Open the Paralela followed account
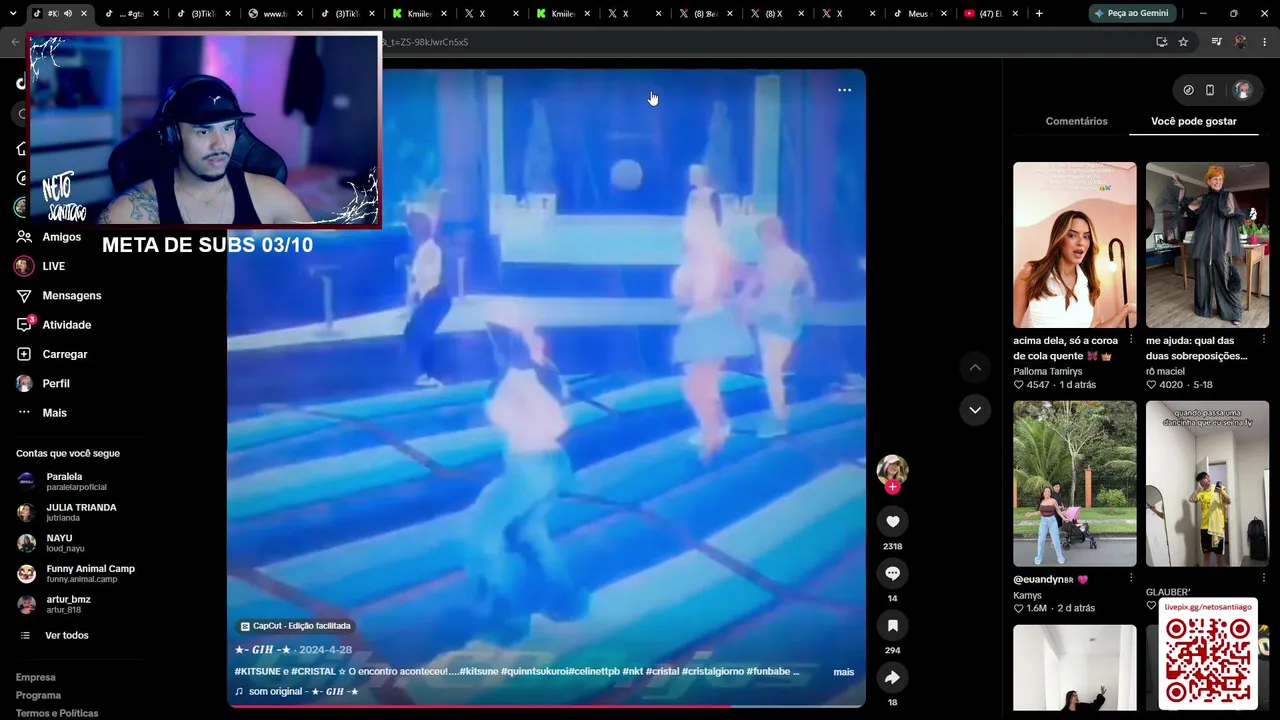Viewport: 1280px width, 720px height. [x=62, y=481]
